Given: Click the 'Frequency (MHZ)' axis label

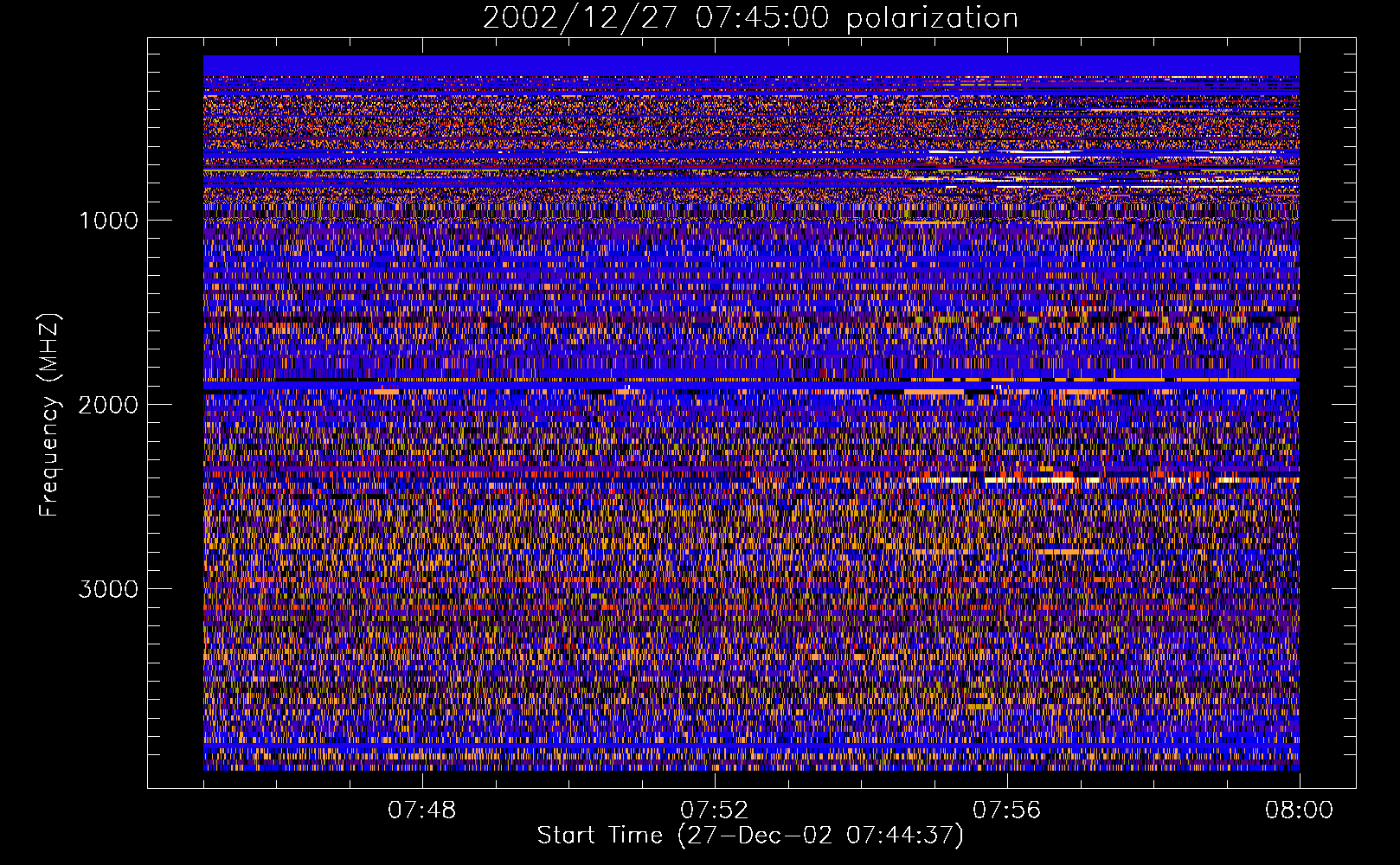Looking at the screenshot, I should pos(48,415).
